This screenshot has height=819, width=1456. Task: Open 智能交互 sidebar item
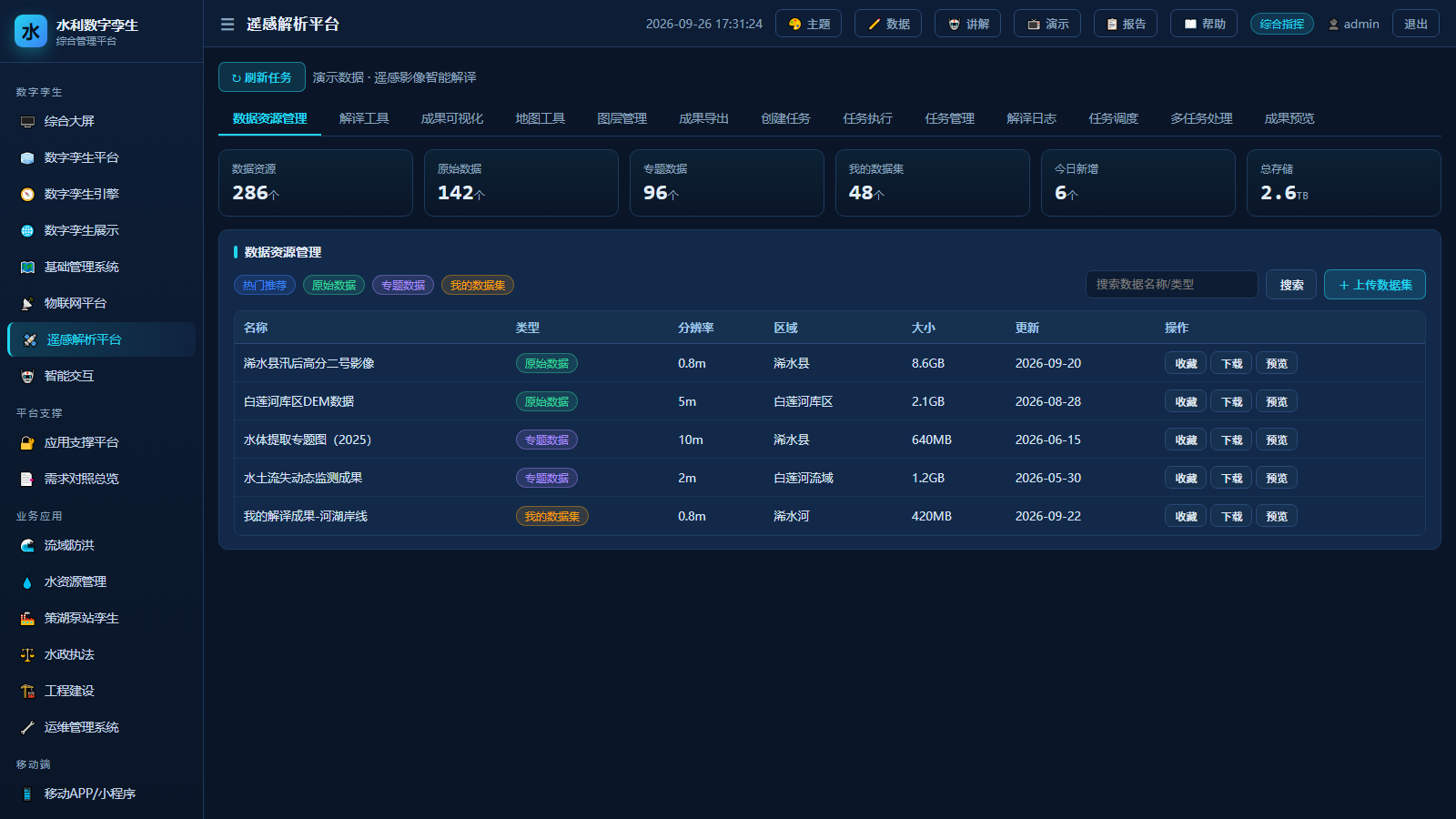(x=101, y=376)
